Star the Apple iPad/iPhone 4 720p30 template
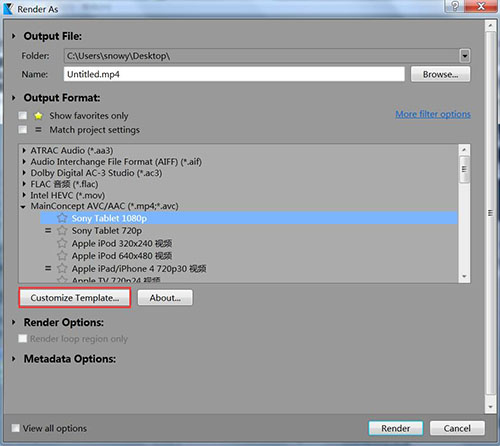The height and width of the screenshot is (446, 500). click(62, 268)
